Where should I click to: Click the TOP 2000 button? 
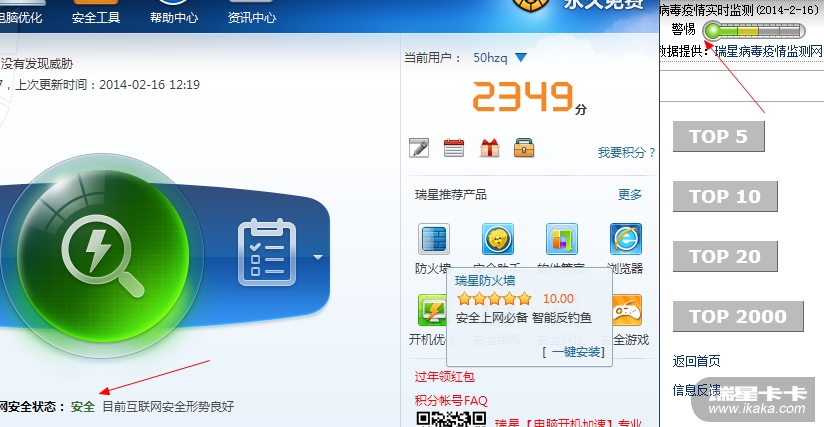coord(738,316)
